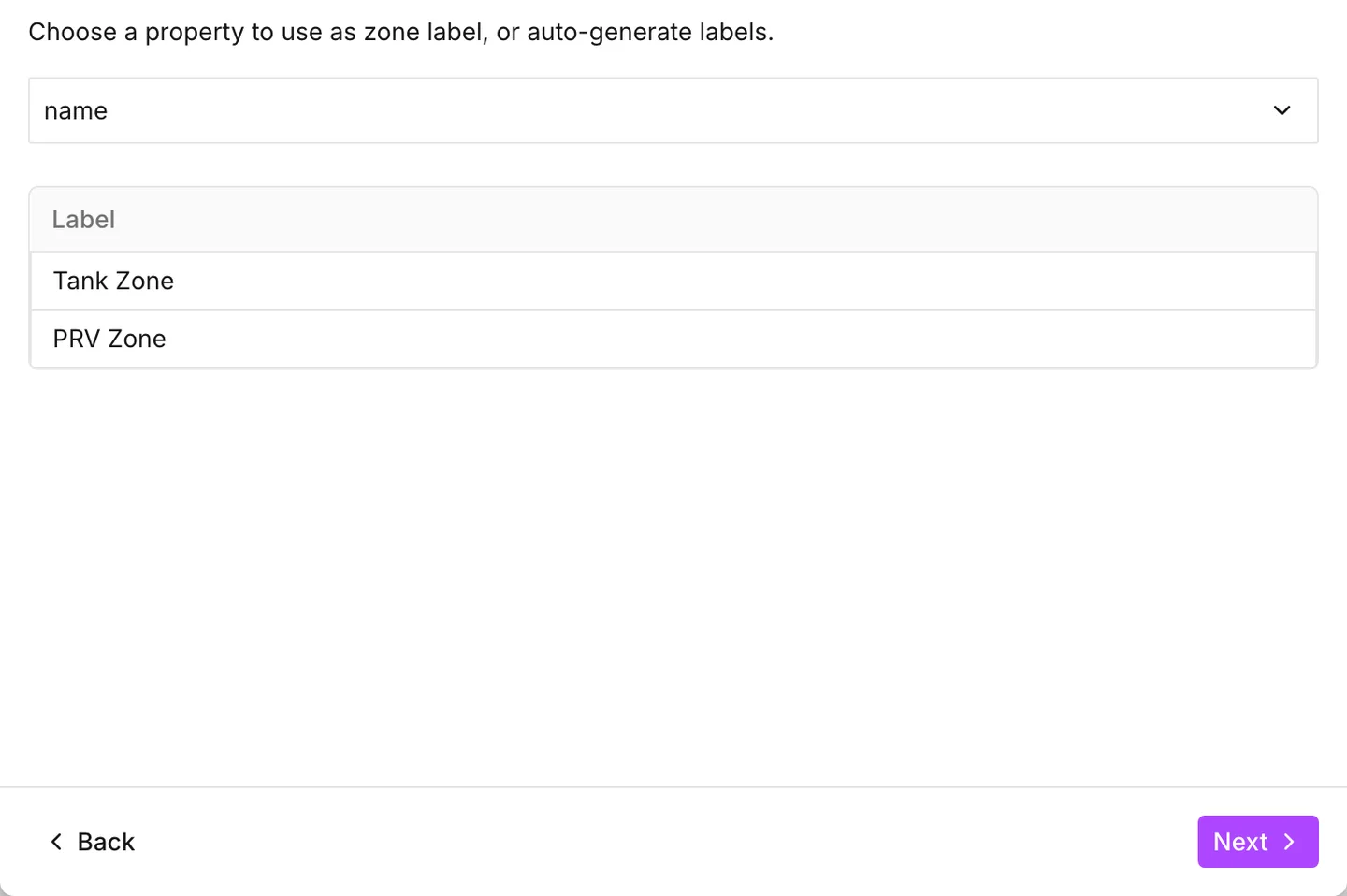Open the zone label property dropdown
This screenshot has height=896, width=1347.
click(x=673, y=110)
